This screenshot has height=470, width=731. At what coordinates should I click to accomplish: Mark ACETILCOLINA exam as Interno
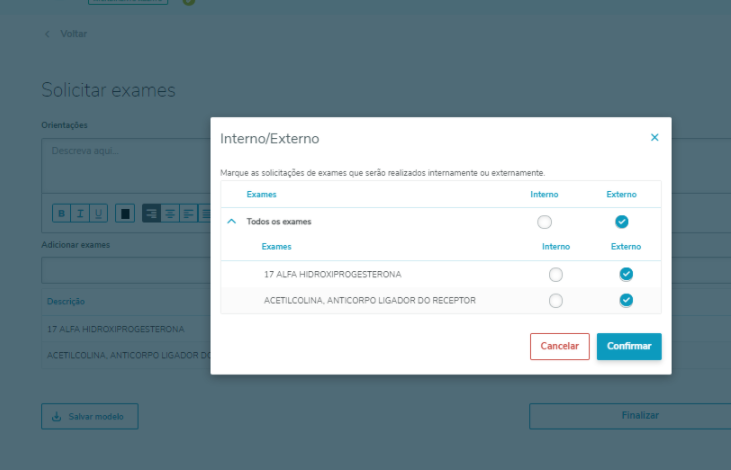pyautogui.click(x=556, y=301)
